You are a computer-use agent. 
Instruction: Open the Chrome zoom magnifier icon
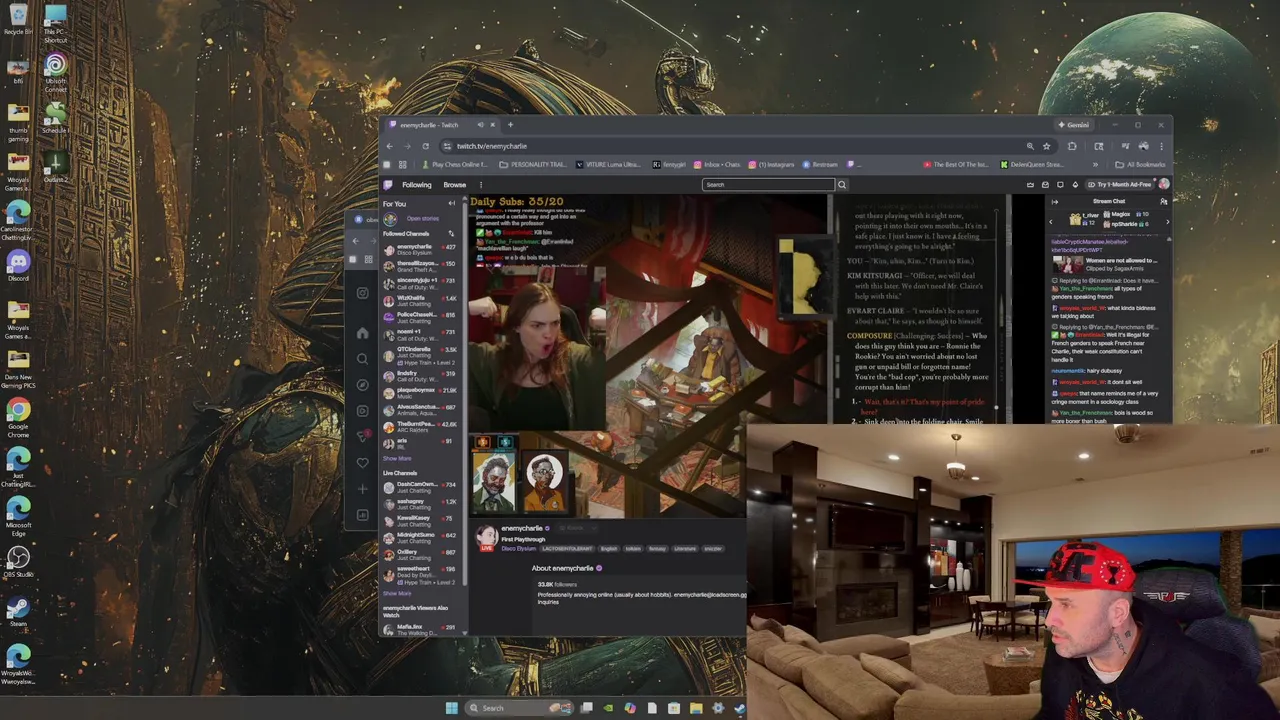coord(1030,146)
